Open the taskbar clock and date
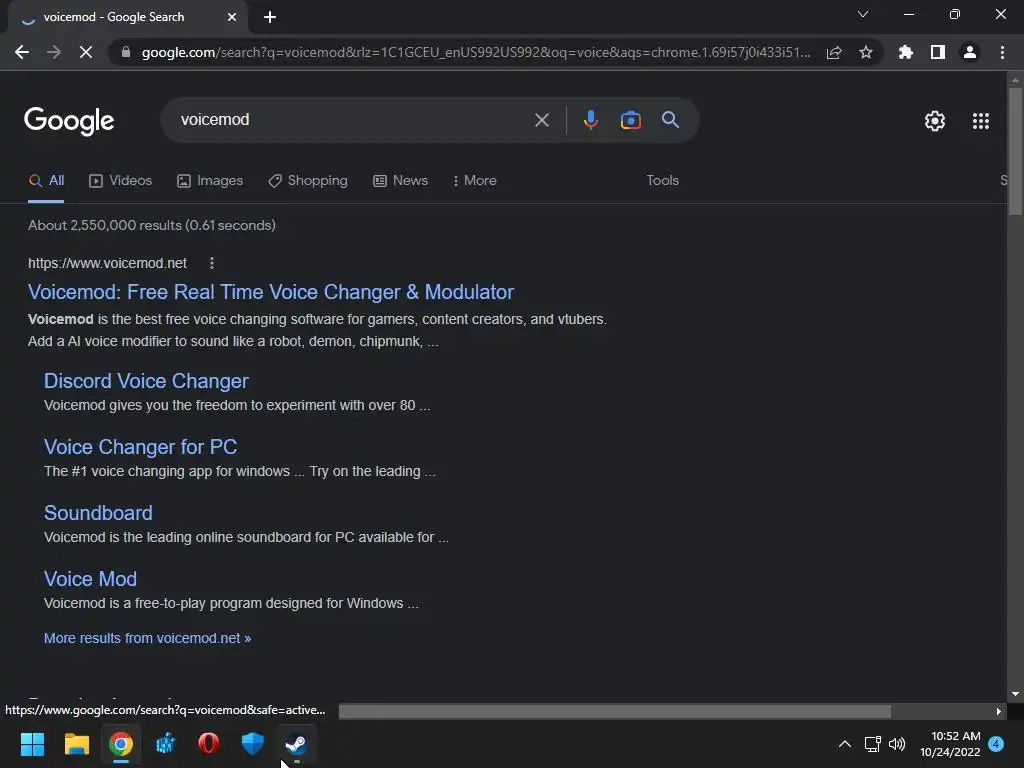The width and height of the screenshot is (1024, 768). 950,744
